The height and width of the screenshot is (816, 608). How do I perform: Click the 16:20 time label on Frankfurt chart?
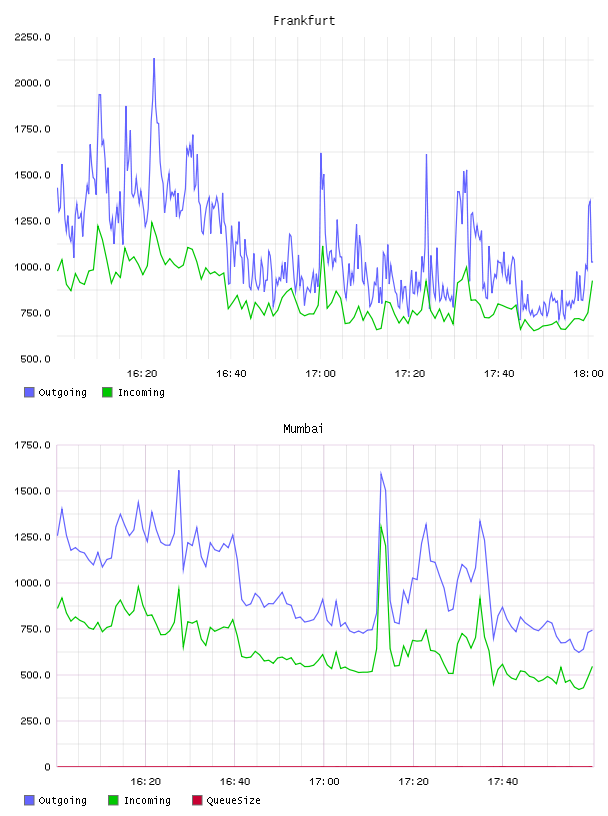(142, 374)
